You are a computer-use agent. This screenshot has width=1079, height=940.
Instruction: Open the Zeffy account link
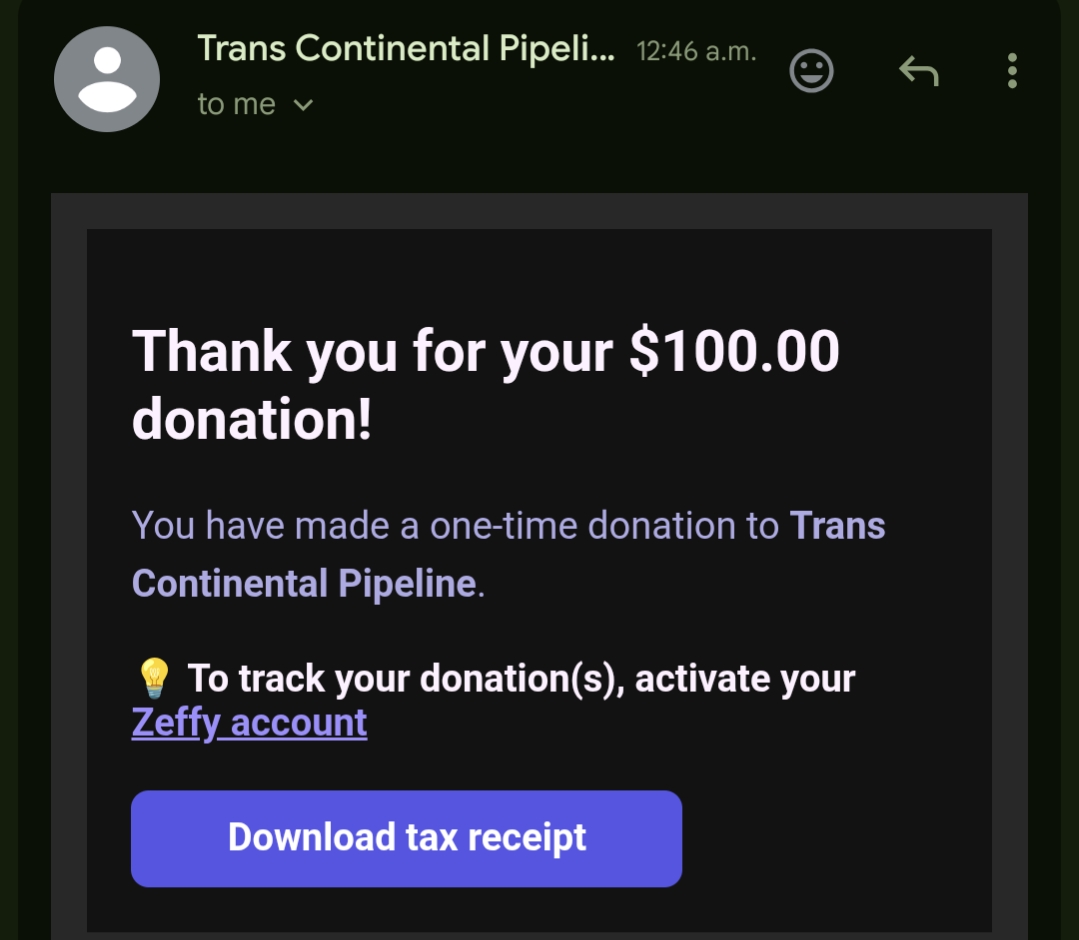point(249,722)
